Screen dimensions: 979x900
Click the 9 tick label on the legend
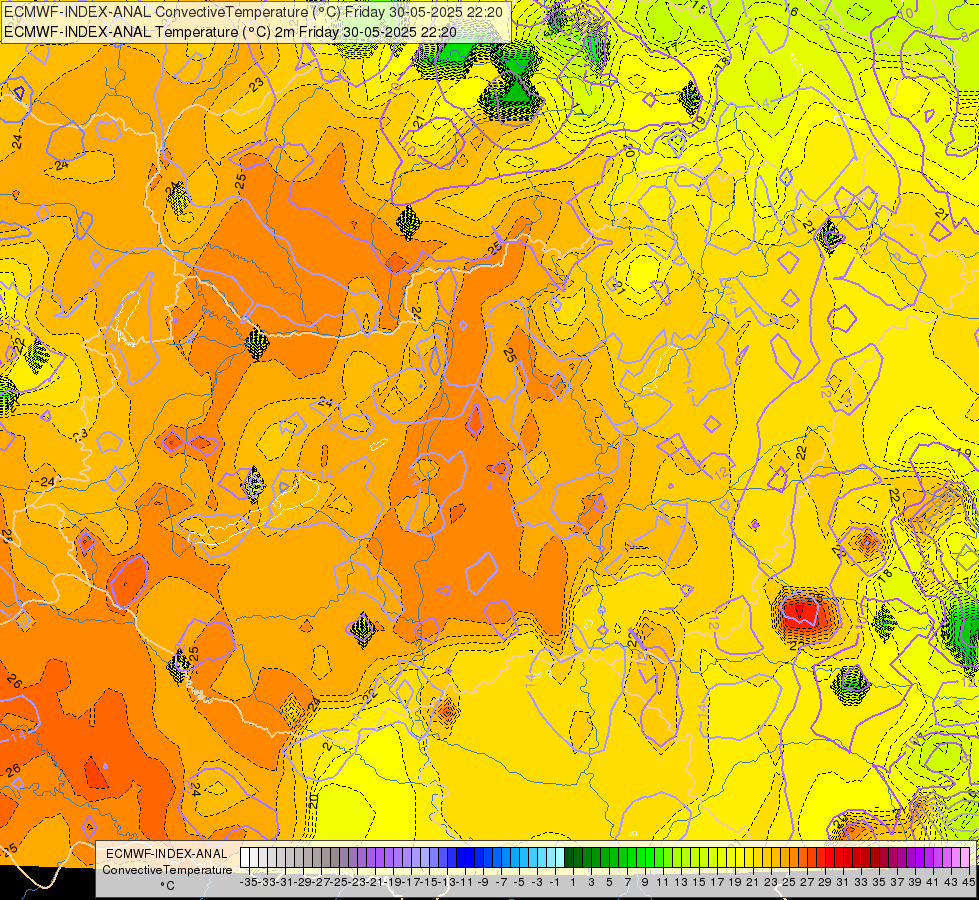645,882
